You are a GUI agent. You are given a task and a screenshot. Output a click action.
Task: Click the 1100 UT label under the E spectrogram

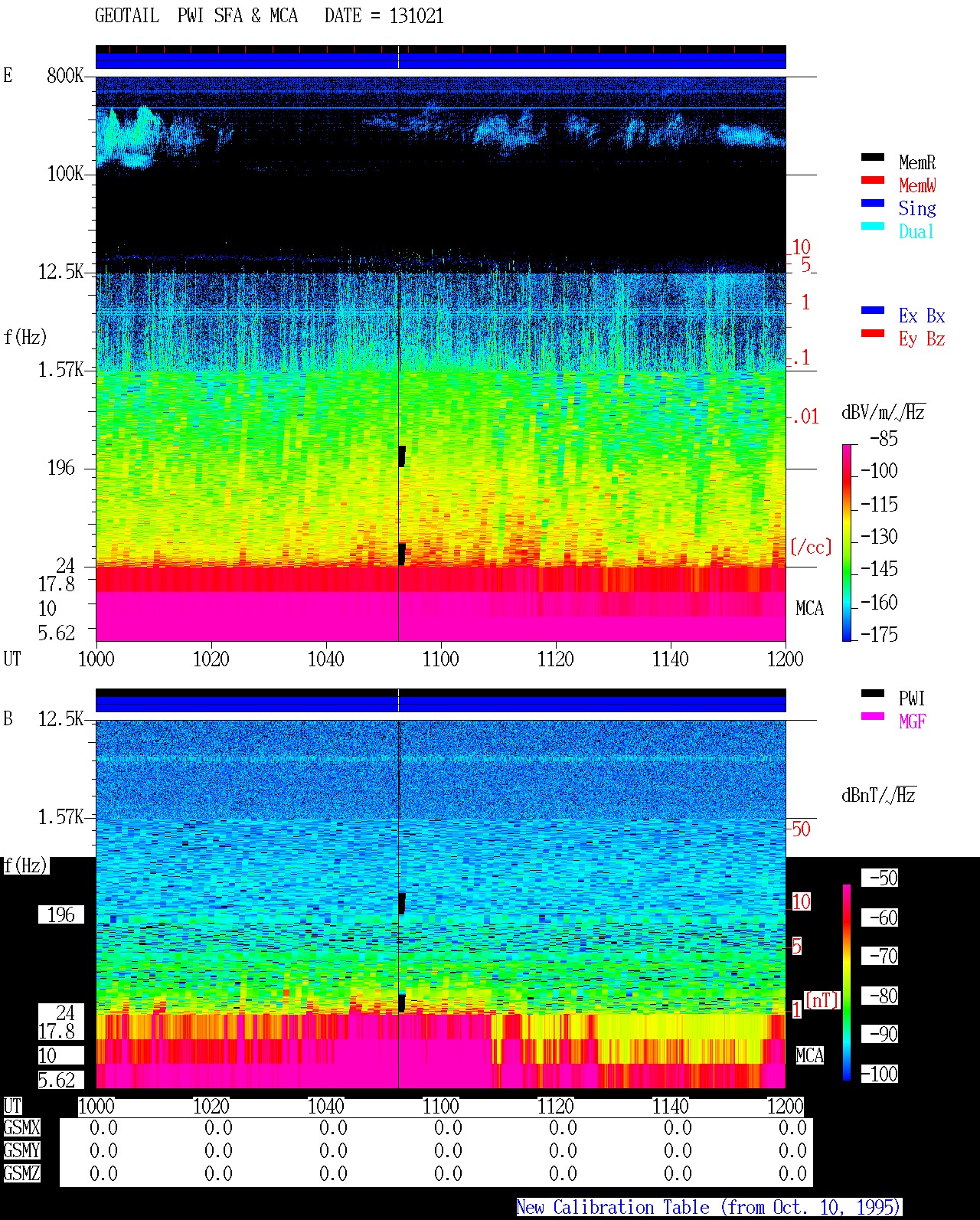tap(440, 659)
